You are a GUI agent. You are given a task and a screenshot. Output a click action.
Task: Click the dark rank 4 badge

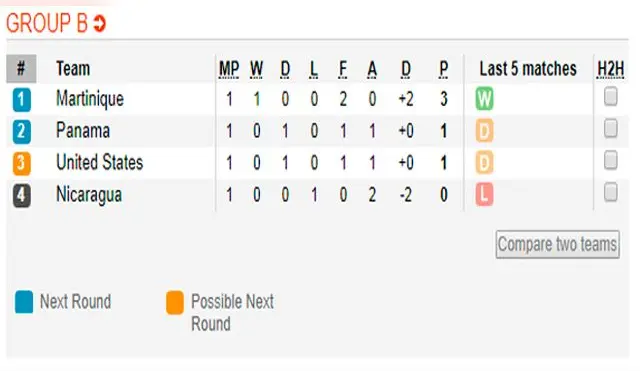(22, 195)
